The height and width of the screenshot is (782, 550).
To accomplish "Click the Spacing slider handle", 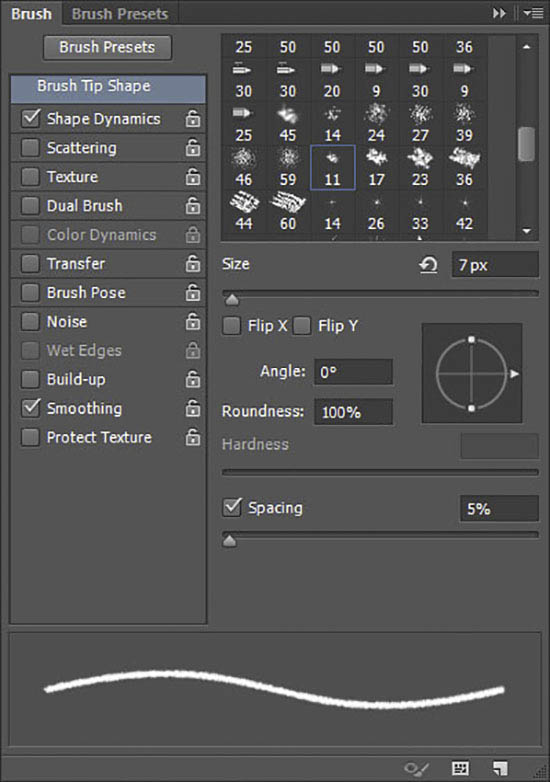I will 229,541.
